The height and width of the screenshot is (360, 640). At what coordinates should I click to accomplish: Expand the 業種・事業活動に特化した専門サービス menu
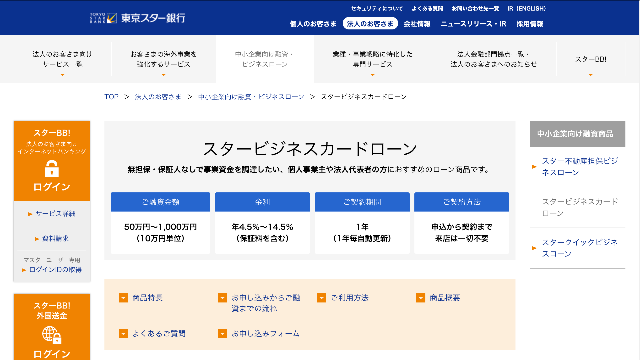[372, 60]
